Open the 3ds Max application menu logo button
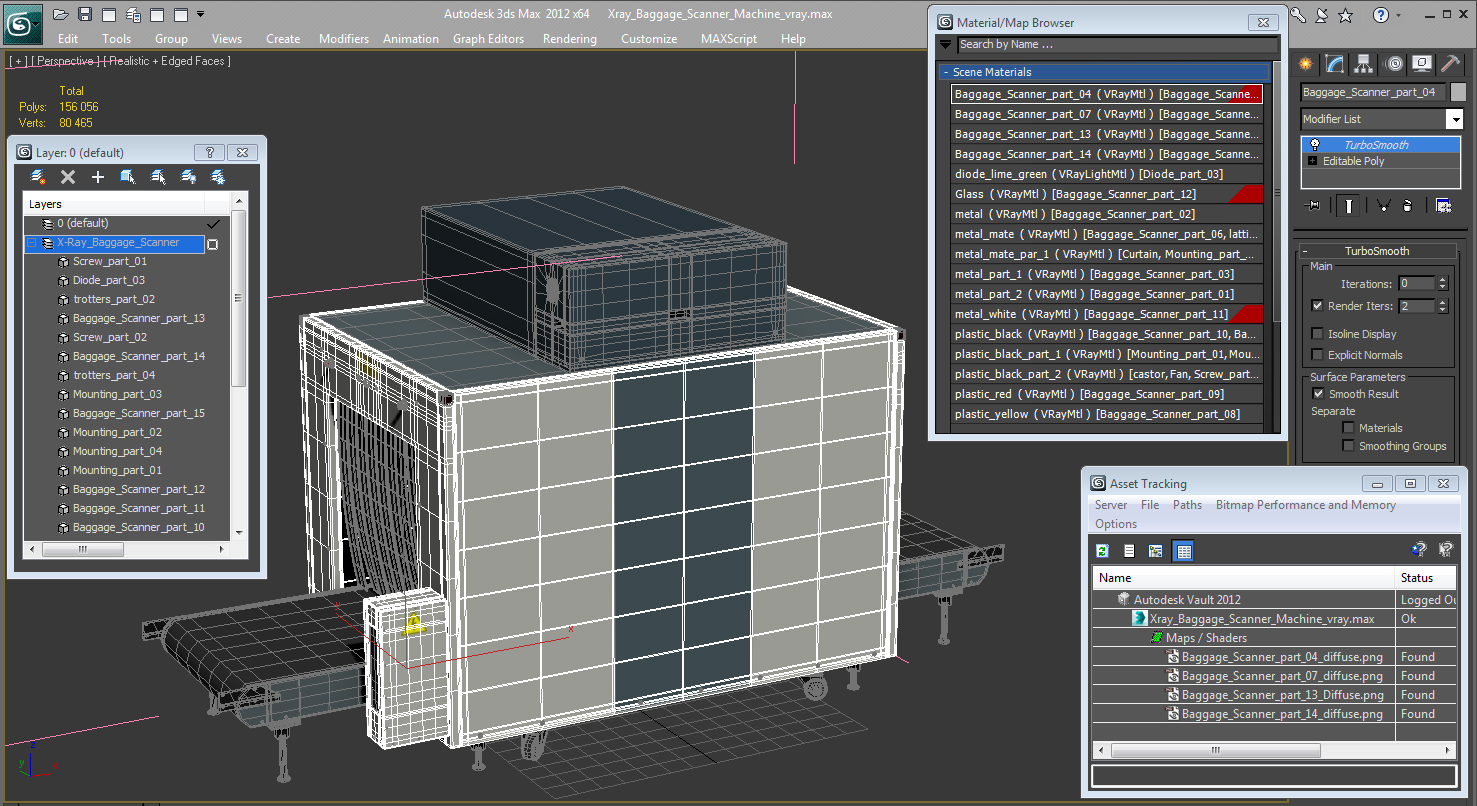 22,23
